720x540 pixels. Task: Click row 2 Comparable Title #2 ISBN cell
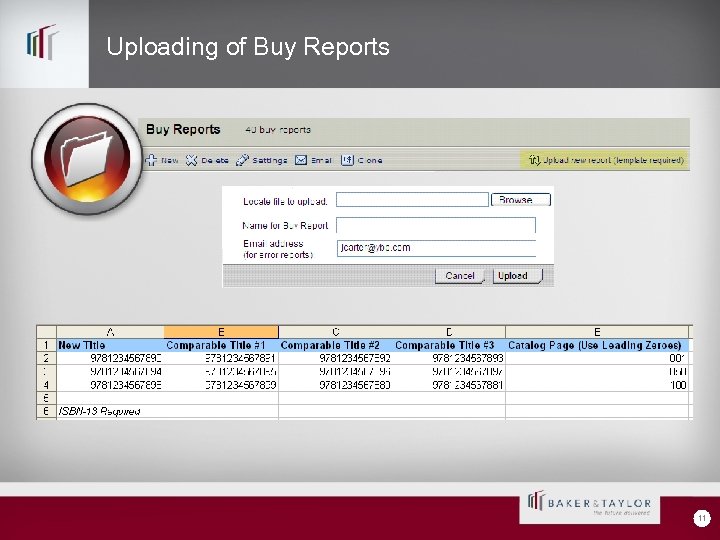(336, 358)
